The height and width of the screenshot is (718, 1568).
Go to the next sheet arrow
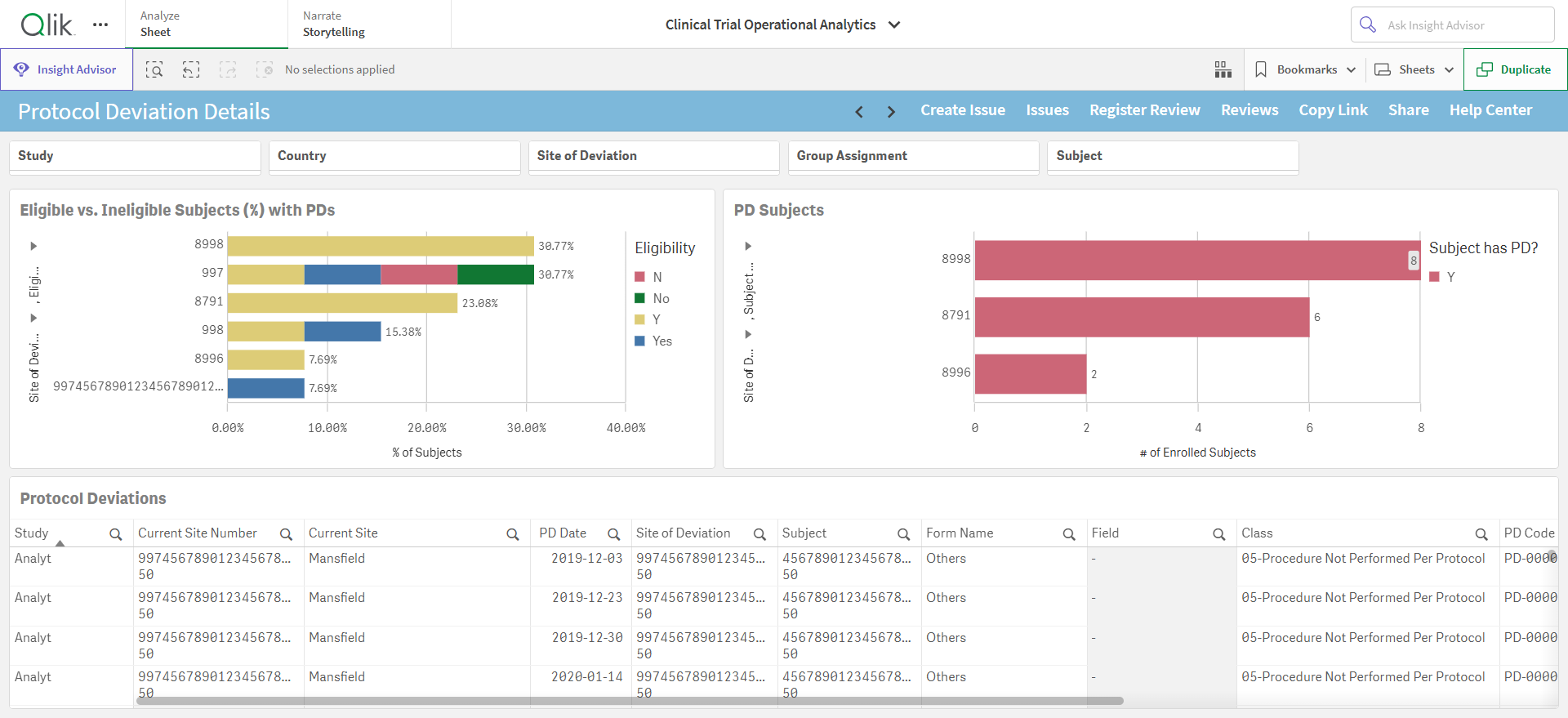891,111
